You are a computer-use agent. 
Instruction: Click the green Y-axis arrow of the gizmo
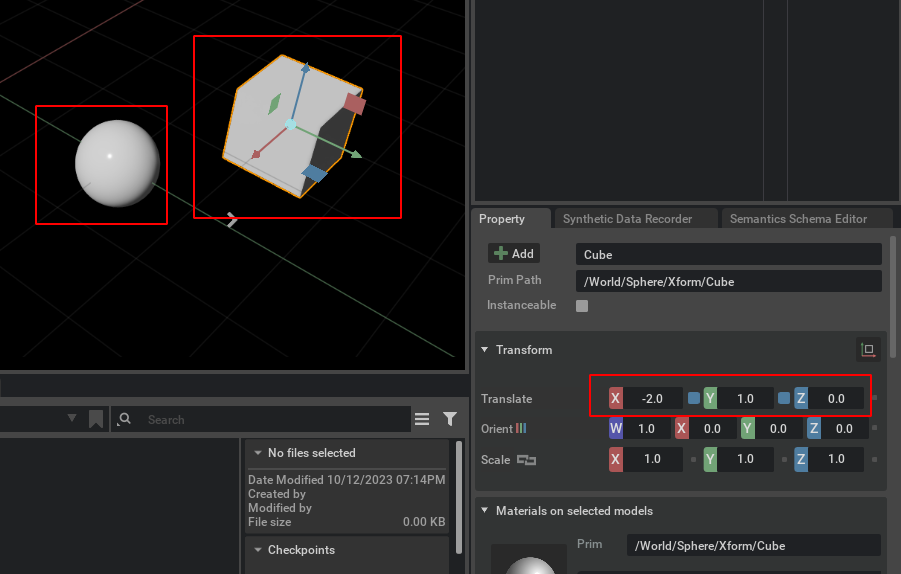[356, 154]
